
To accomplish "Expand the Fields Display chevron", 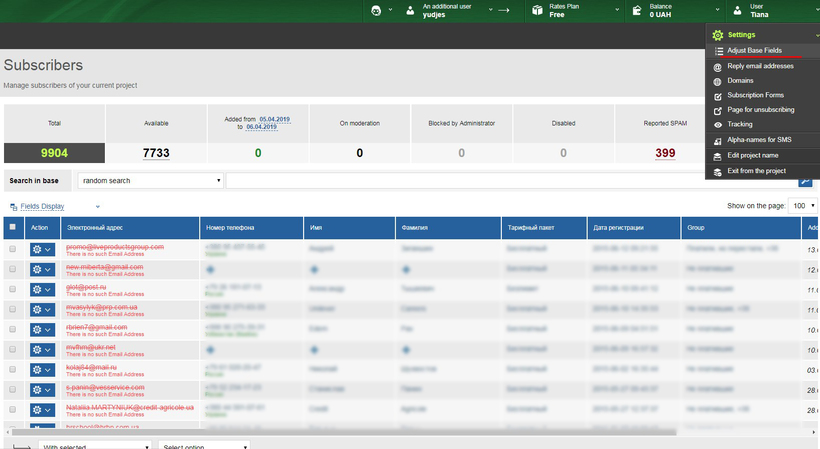I will pyautogui.click(x=98, y=207).
